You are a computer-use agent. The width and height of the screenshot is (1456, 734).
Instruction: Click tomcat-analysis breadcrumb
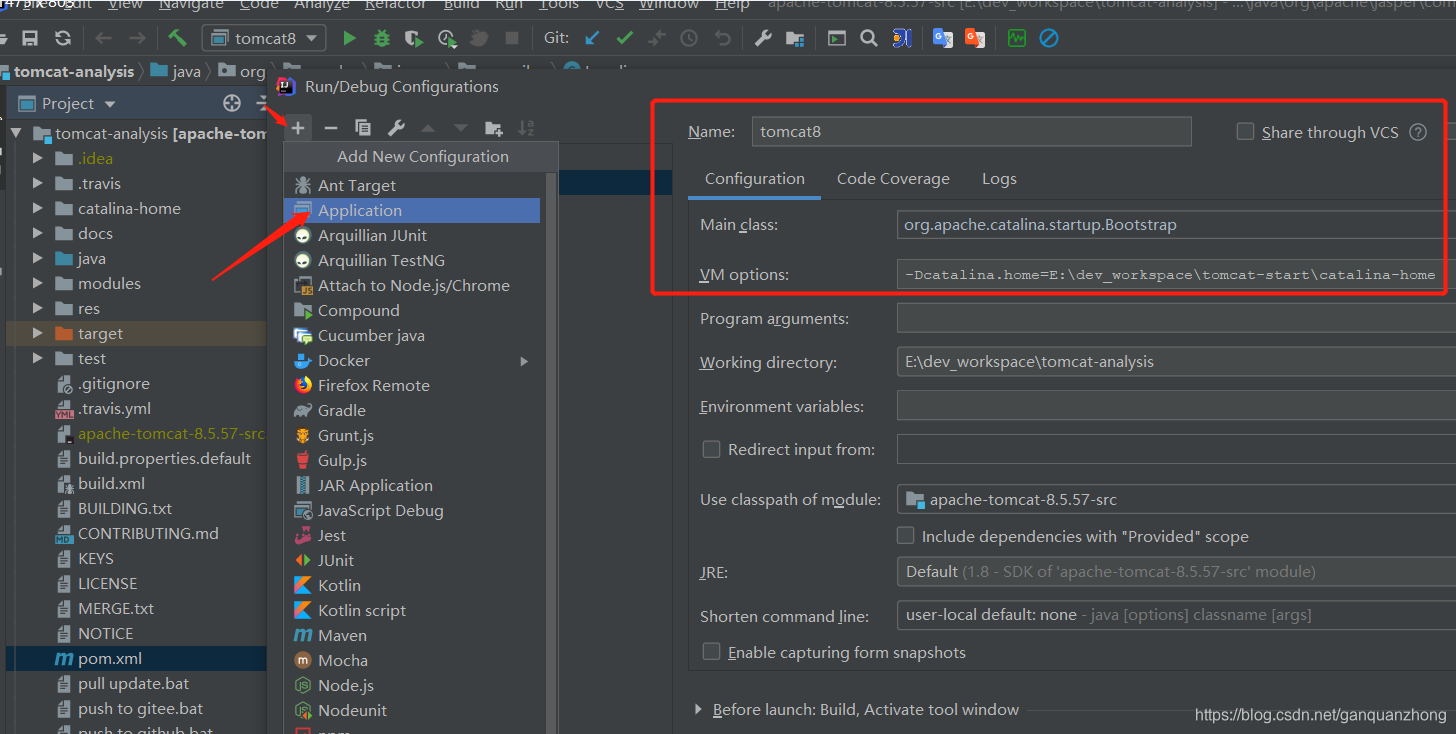[x=73, y=71]
